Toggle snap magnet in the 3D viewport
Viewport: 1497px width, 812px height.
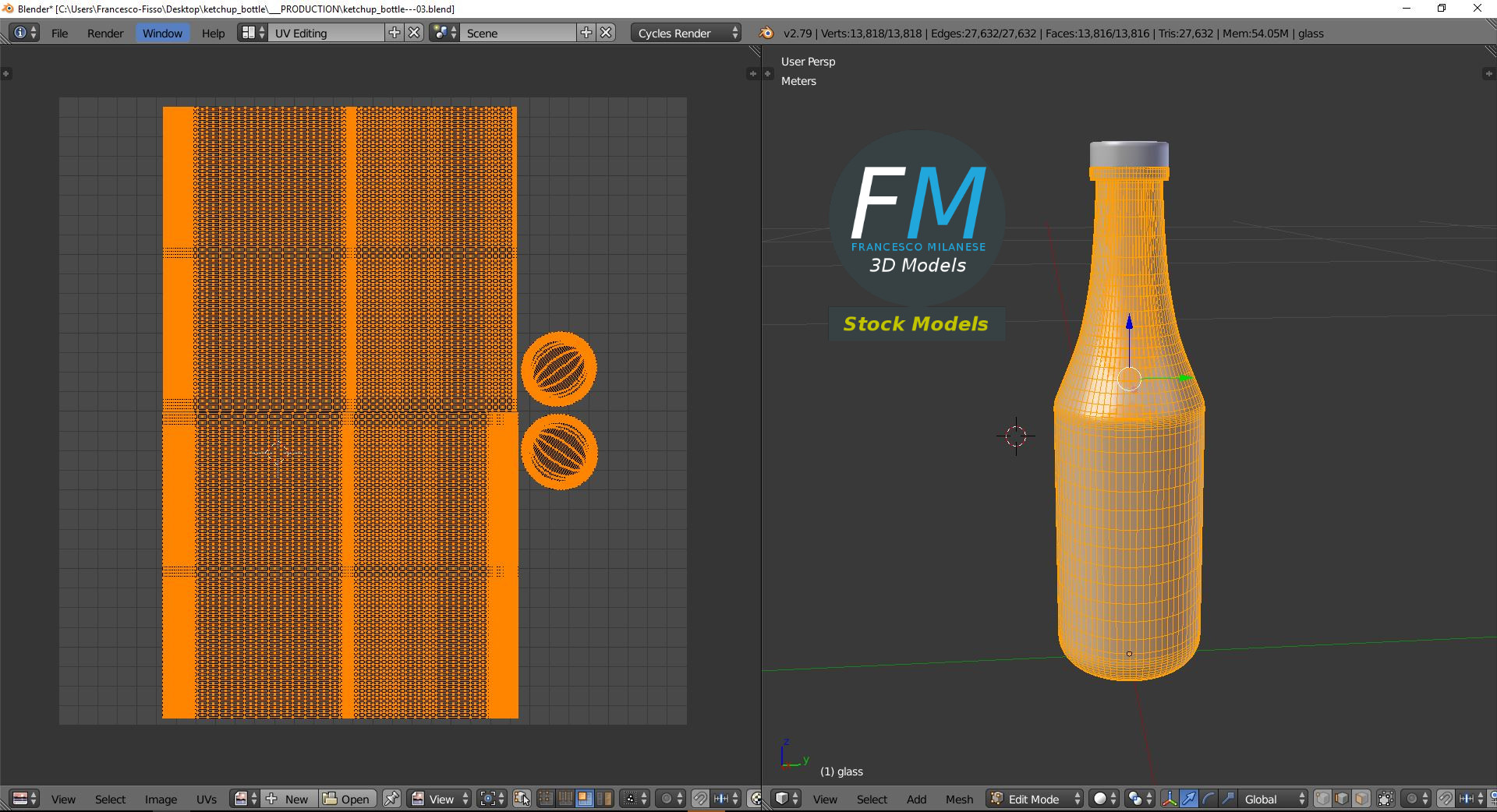[x=1446, y=799]
